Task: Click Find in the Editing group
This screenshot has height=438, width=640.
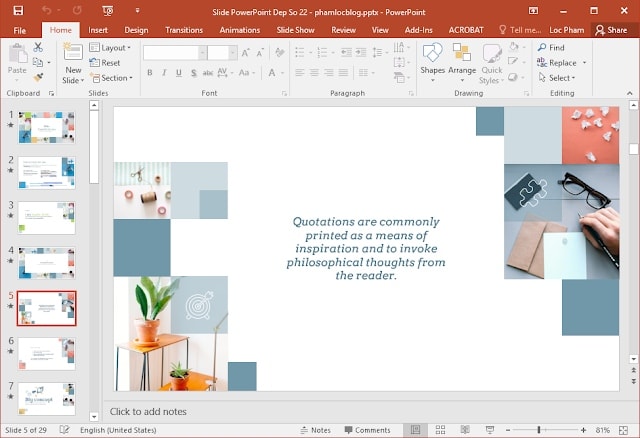Action: [x=551, y=48]
